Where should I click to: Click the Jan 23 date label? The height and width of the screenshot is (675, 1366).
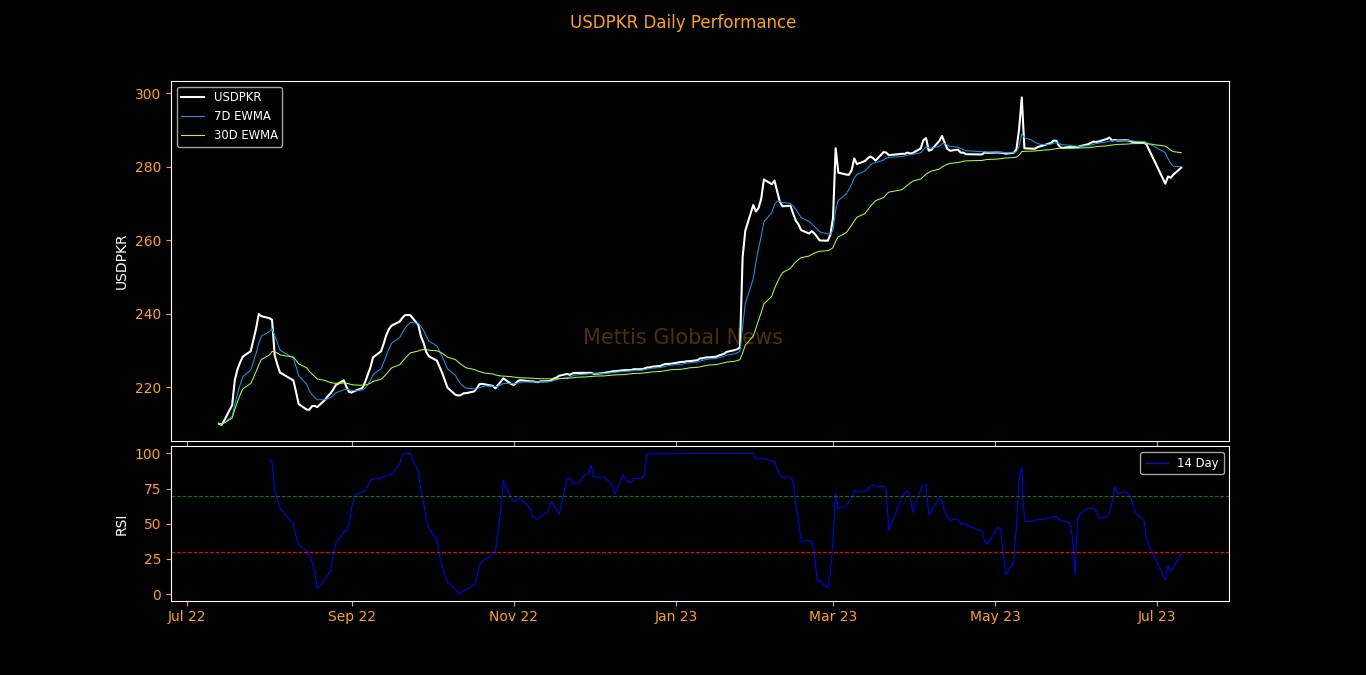(x=676, y=617)
